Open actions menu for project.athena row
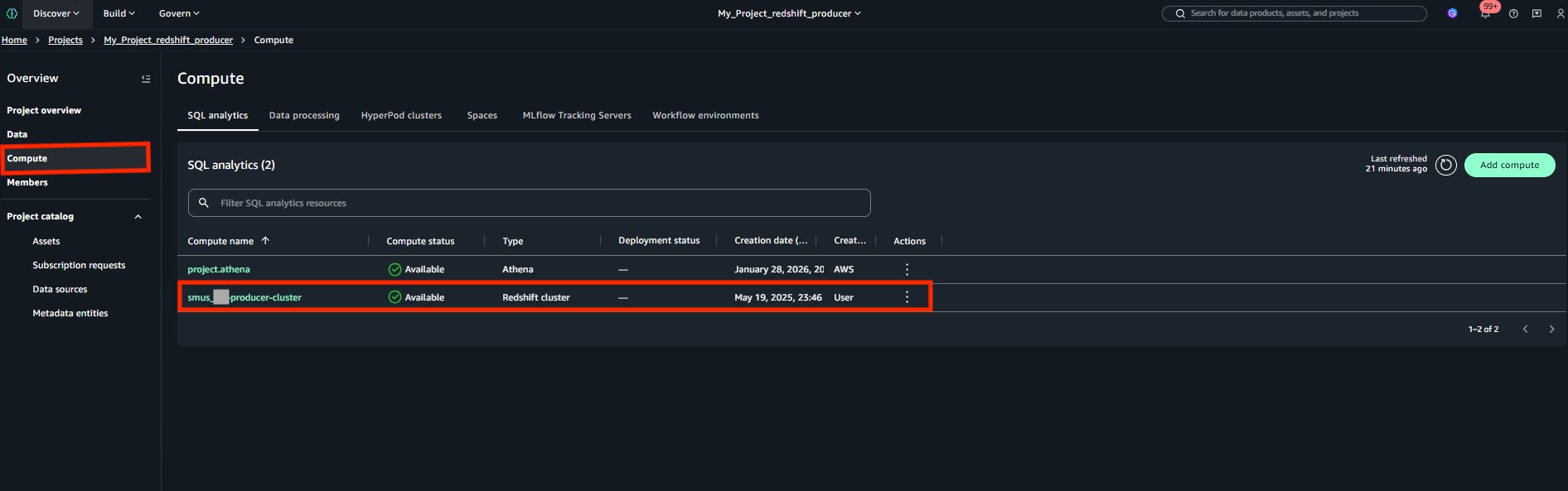The image size is (1568, 491). [907, 269]
